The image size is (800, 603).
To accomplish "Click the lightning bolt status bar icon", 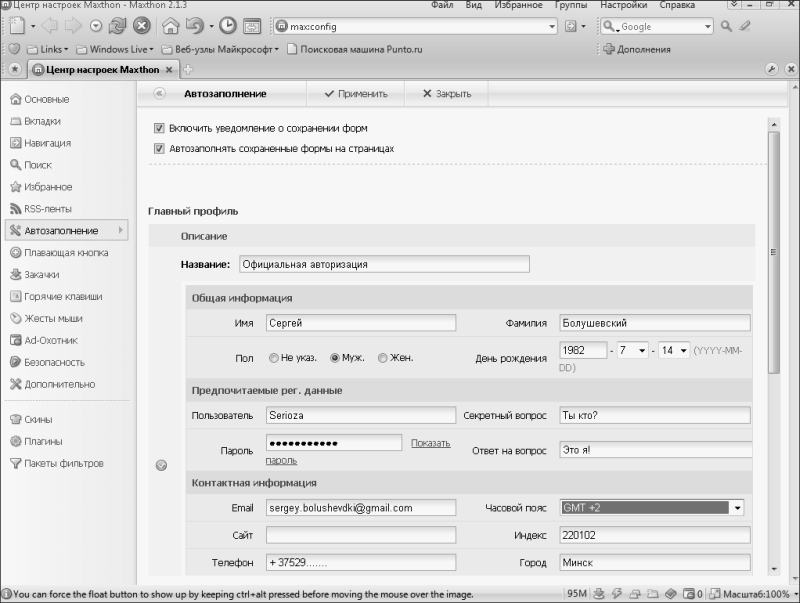I will 617,594.
